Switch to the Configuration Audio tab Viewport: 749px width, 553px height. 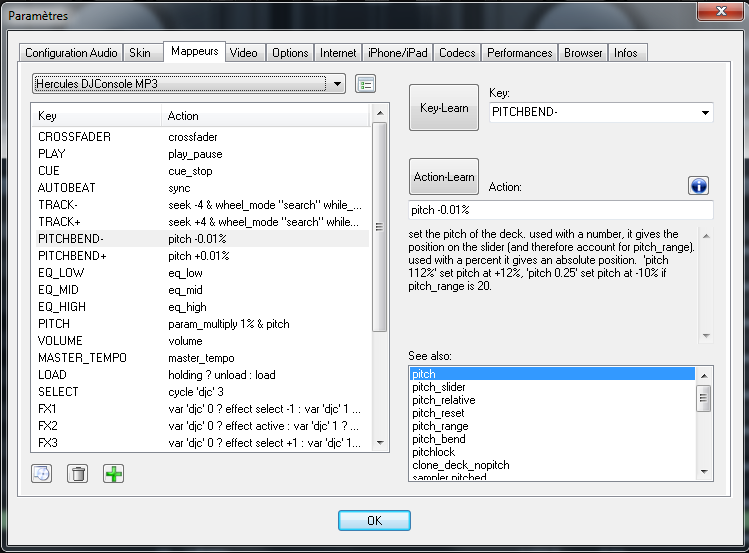pos(71,52)
